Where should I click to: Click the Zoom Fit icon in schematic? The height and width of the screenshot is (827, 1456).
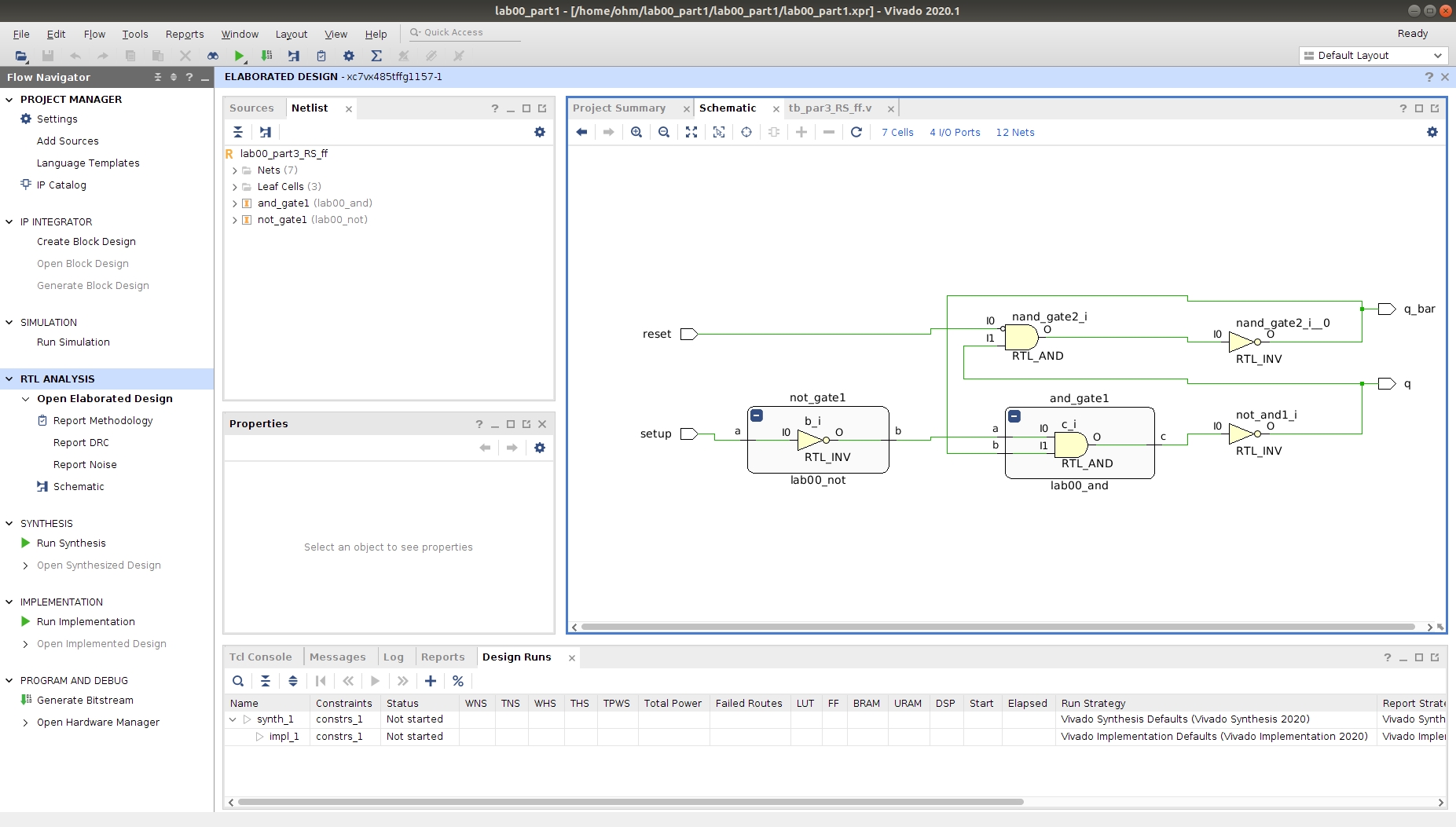coord(691,132)
